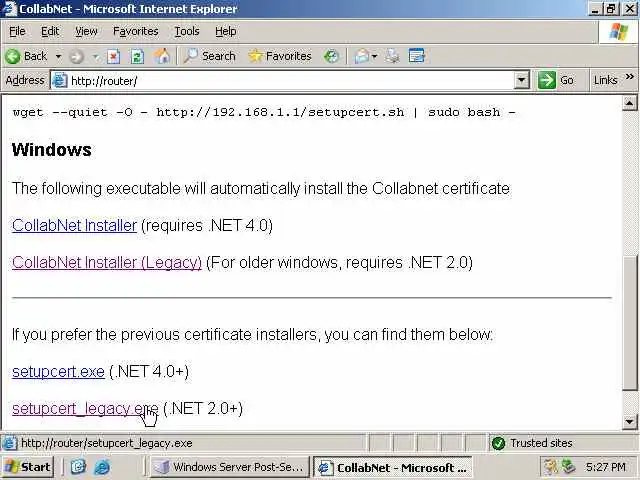
Task: Download the setupcert_legacy.exe link
Action: [x=85, y=408]
